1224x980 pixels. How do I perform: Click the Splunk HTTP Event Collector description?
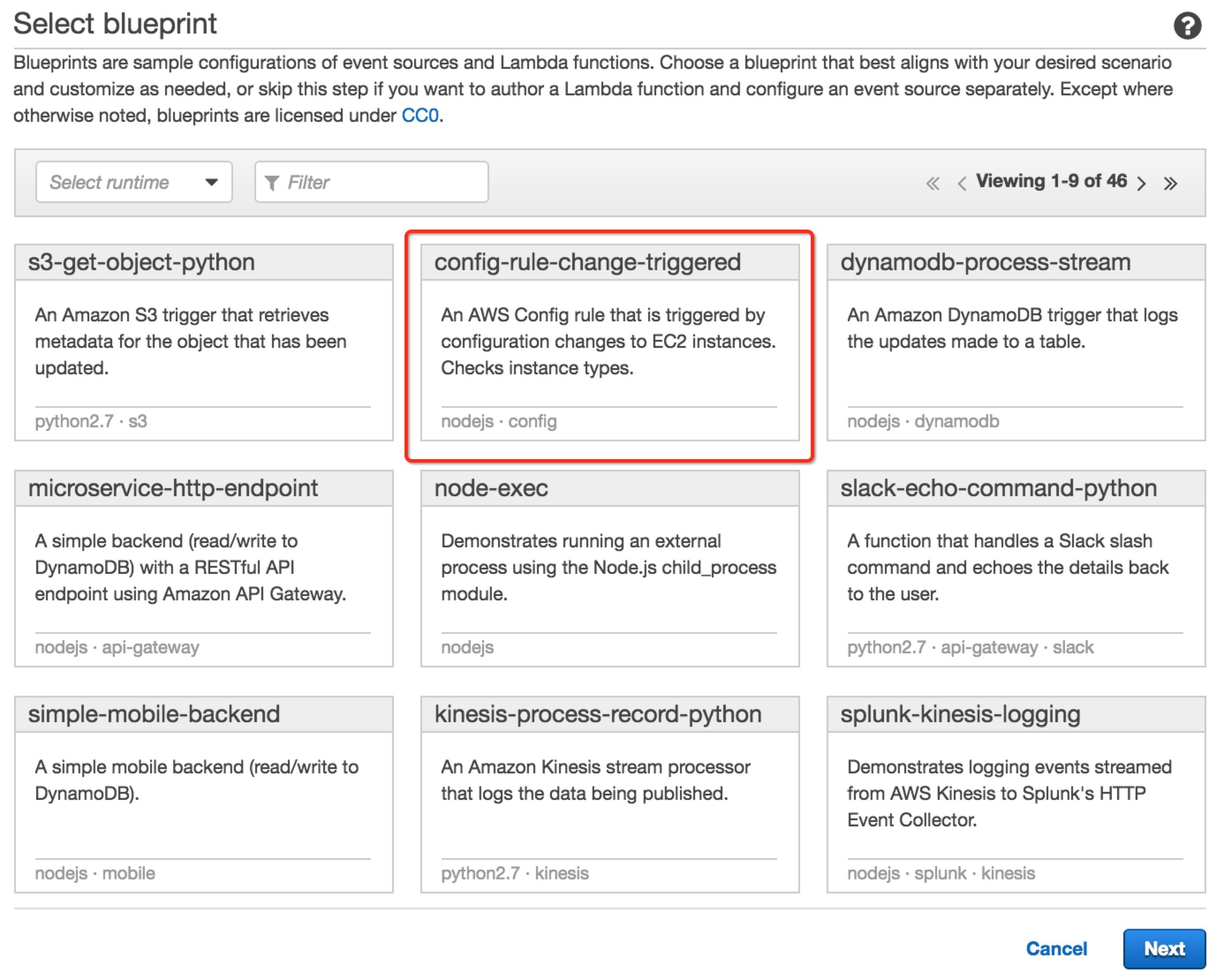pyautogui.click(x=1009, y=793)
